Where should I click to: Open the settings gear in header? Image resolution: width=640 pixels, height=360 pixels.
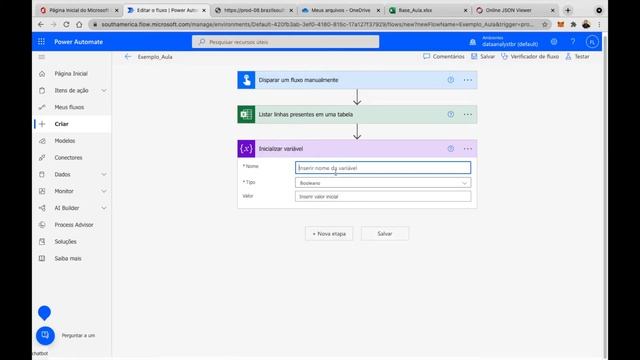pos(554,42)
